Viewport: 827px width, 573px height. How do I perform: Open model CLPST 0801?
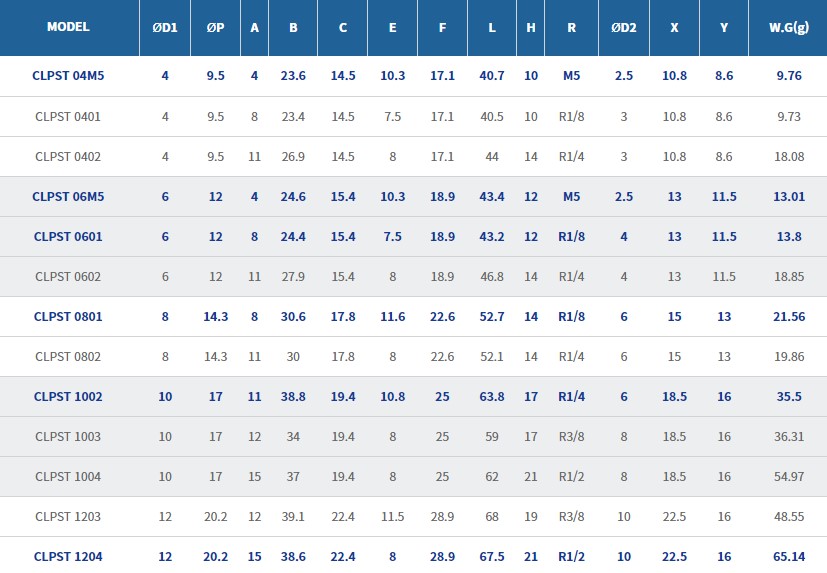68,316
